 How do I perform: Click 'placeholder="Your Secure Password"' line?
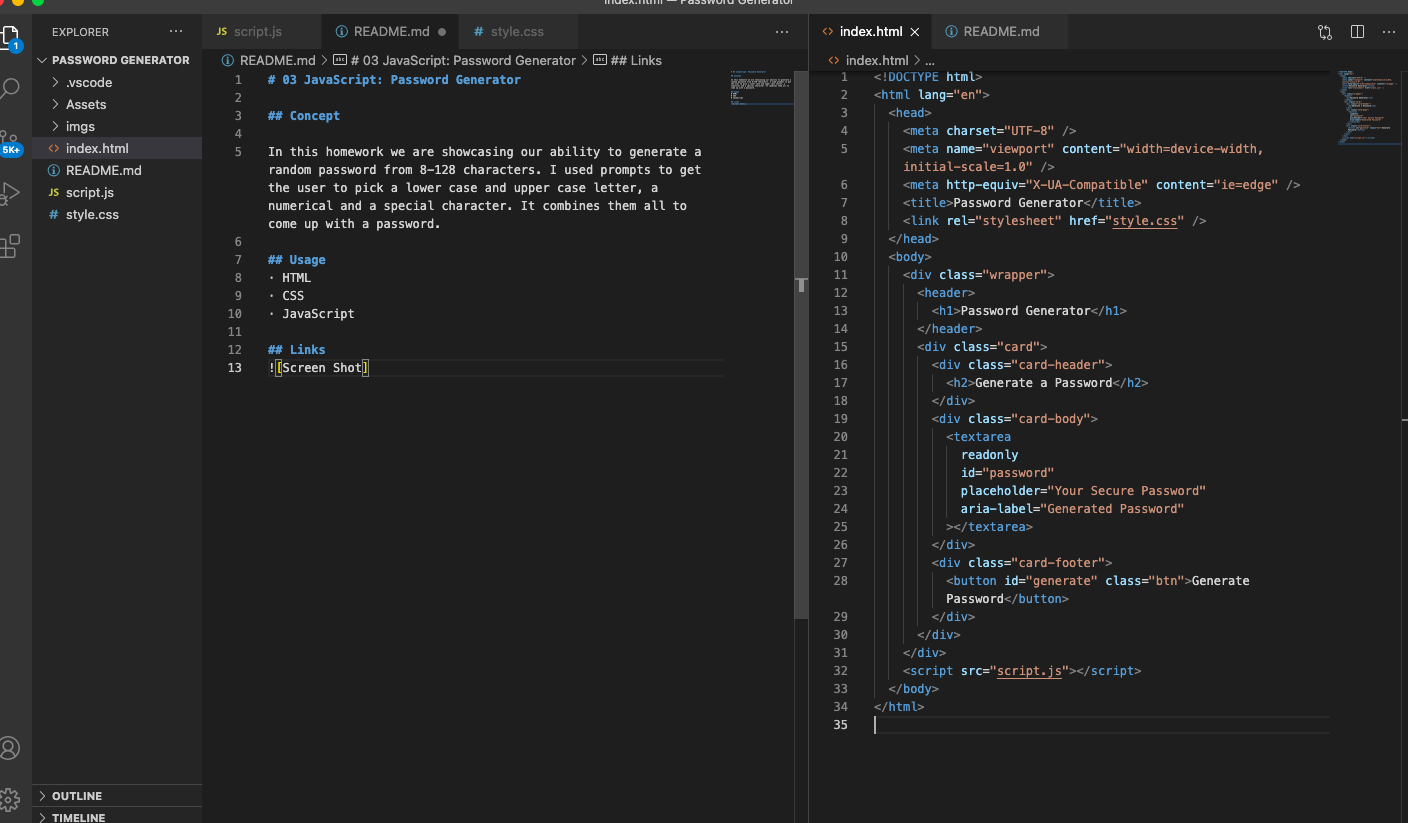coord(1083,491)
